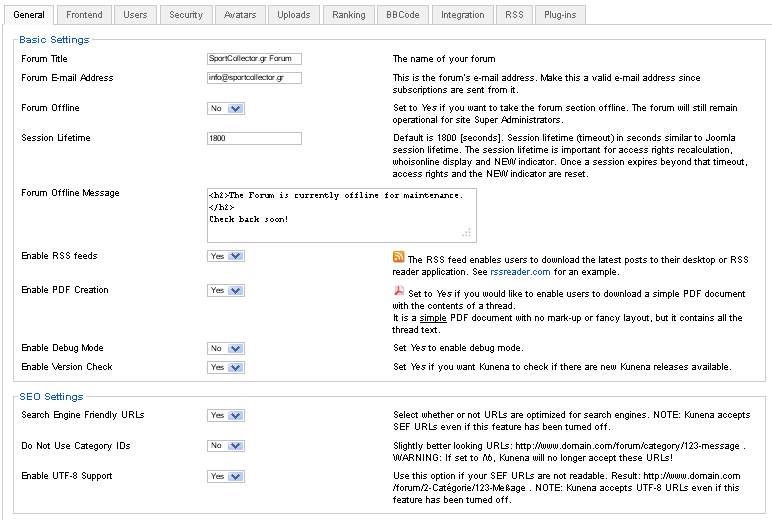772x520 pixels.
Task: Switch to the Frontend tab
Action: click(84, 15)
